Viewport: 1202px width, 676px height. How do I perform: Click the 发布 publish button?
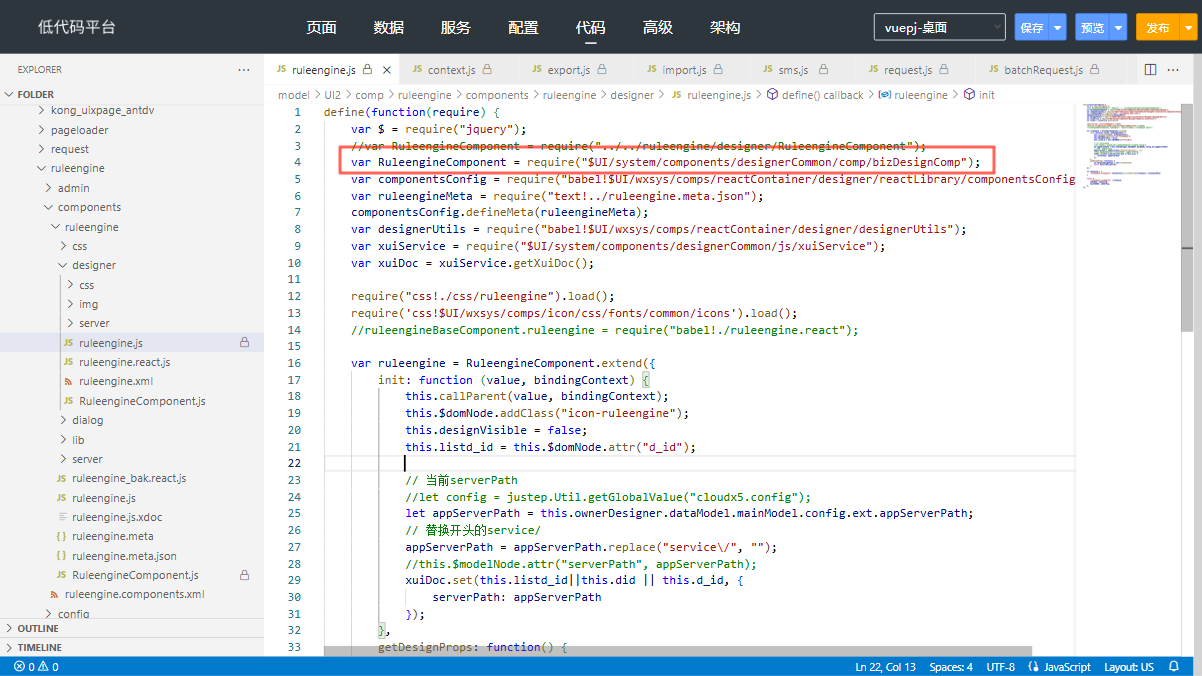1158,28
